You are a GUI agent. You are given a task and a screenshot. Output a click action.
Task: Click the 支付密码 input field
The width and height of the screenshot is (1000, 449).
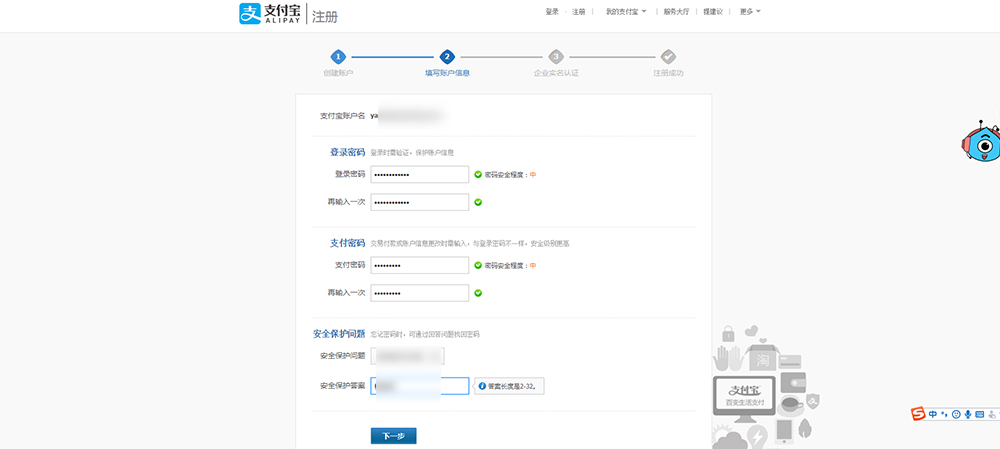pyautogui.click(x=419, y=265)
